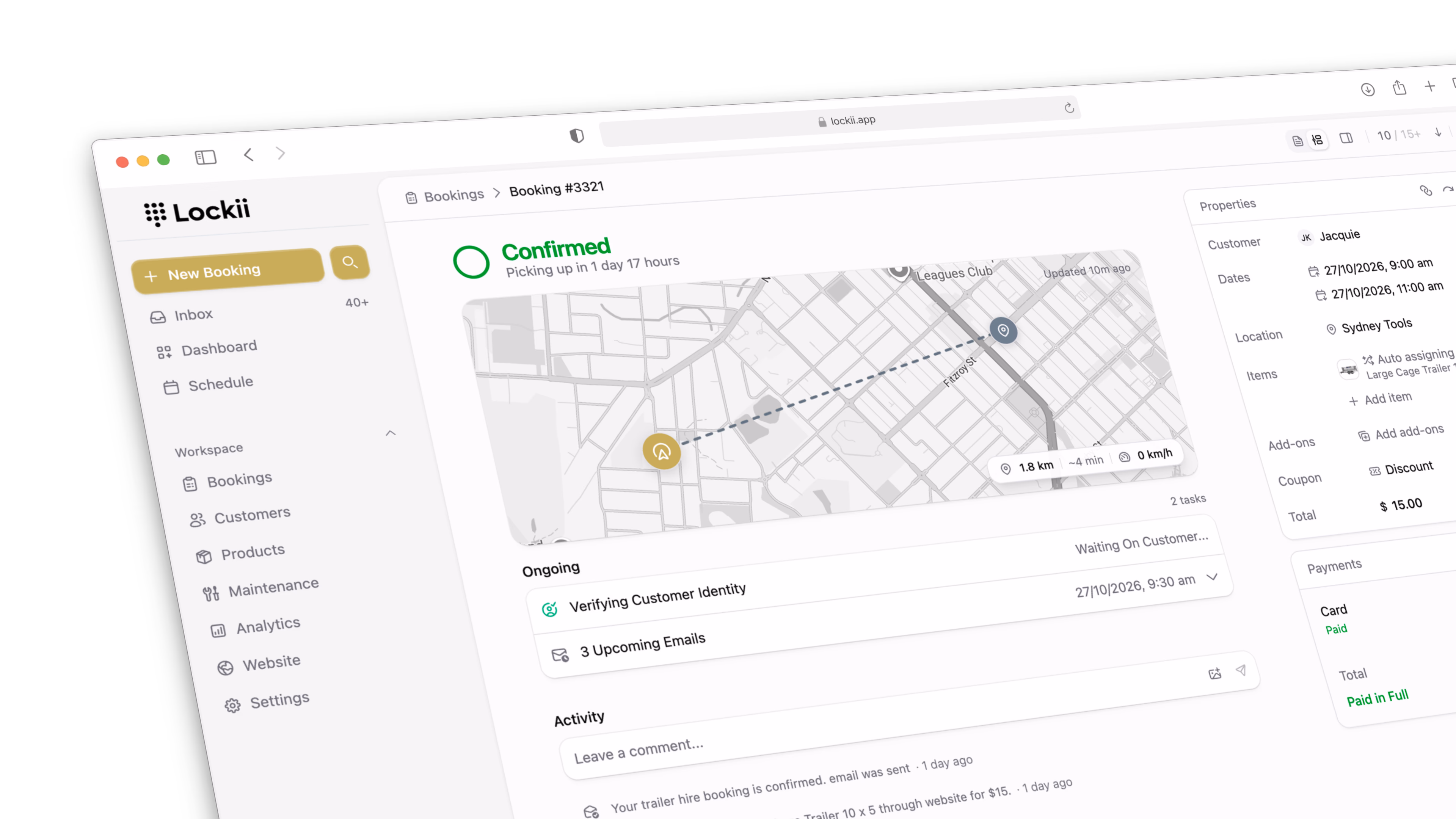The image size is (1456, 819).
Task: Open Analytics section
Action: point(256,626)
